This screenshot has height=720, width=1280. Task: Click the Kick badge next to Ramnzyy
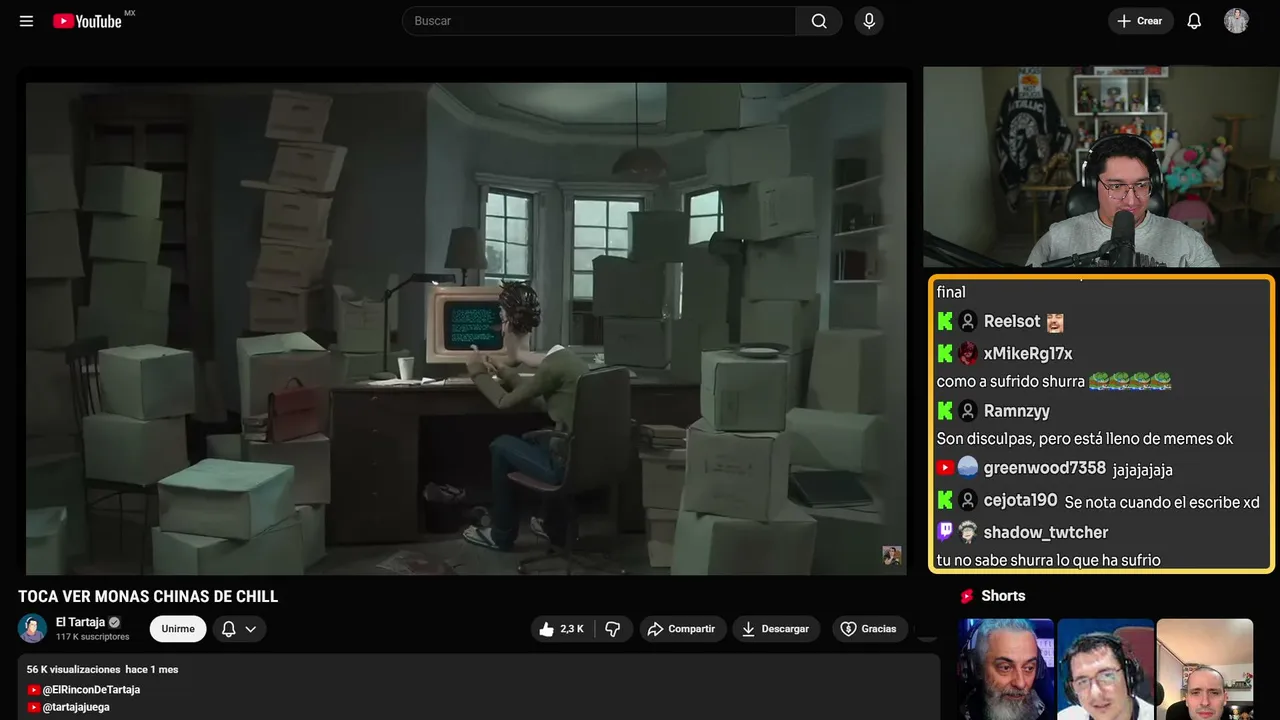(x=945, y=411)
